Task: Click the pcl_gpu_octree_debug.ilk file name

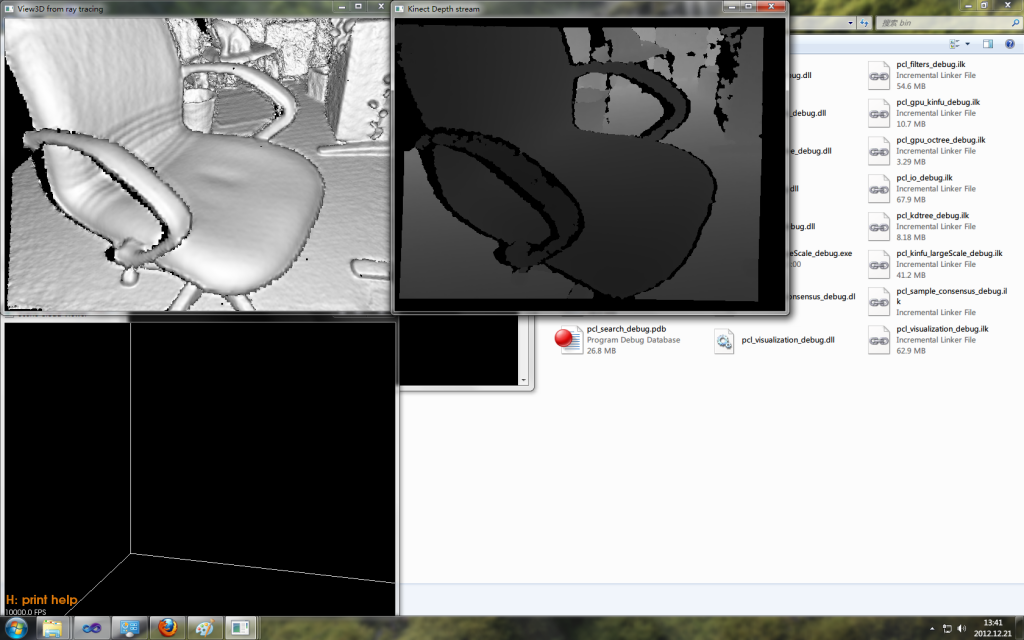Action: click(x=940, y=140)
